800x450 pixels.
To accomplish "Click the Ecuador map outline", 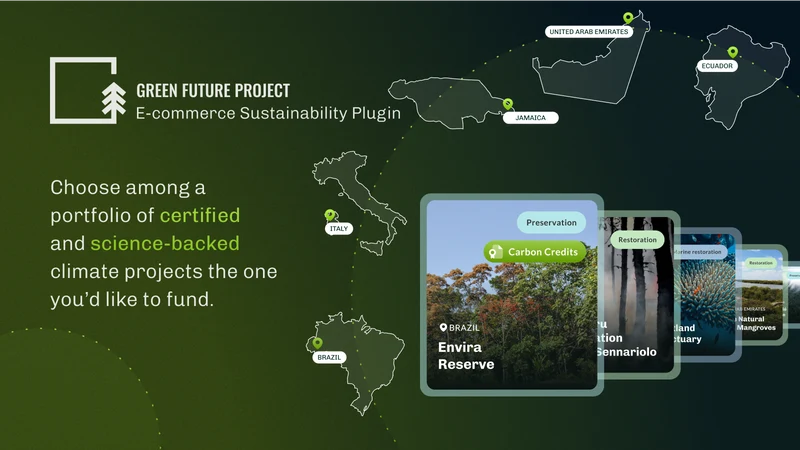I will [741, 77].
